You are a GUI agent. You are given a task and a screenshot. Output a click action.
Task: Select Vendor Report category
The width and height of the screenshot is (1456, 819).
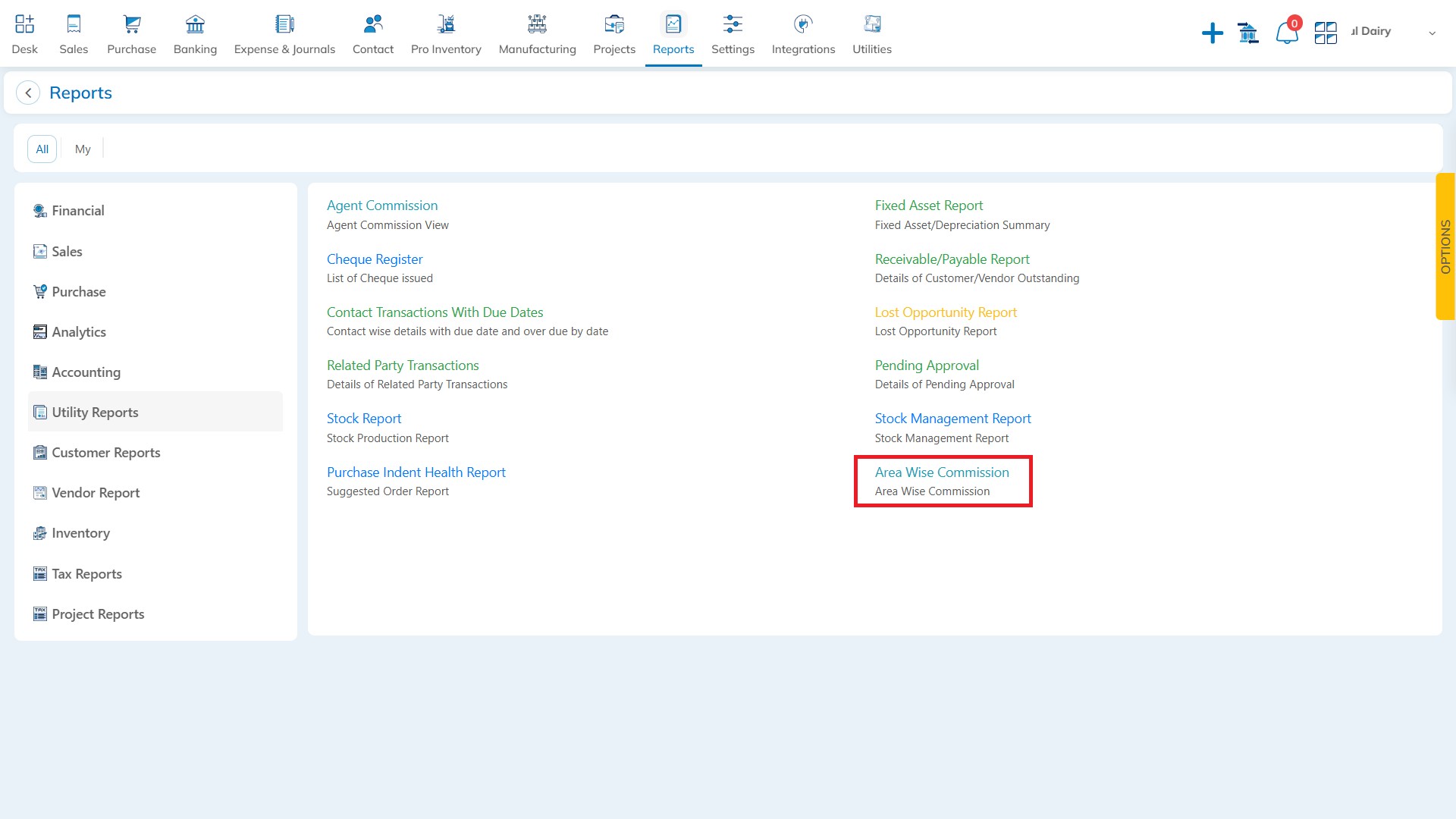click(155, 492)
